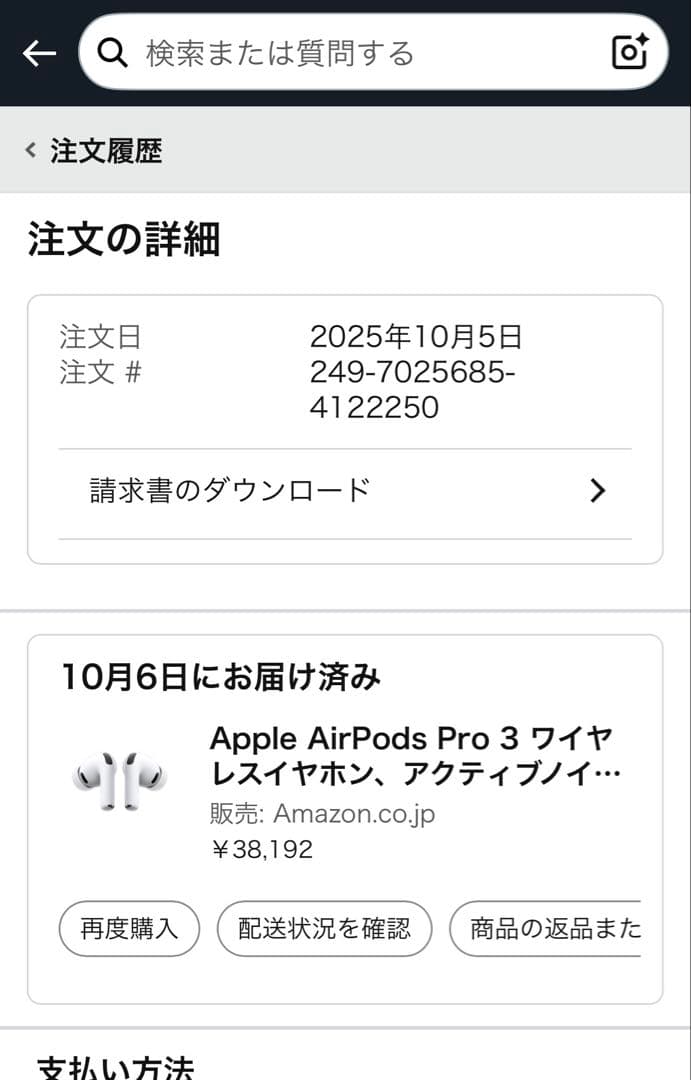
Task: Tap the search input field 検索または質問する
Action: tap(300, 53)
